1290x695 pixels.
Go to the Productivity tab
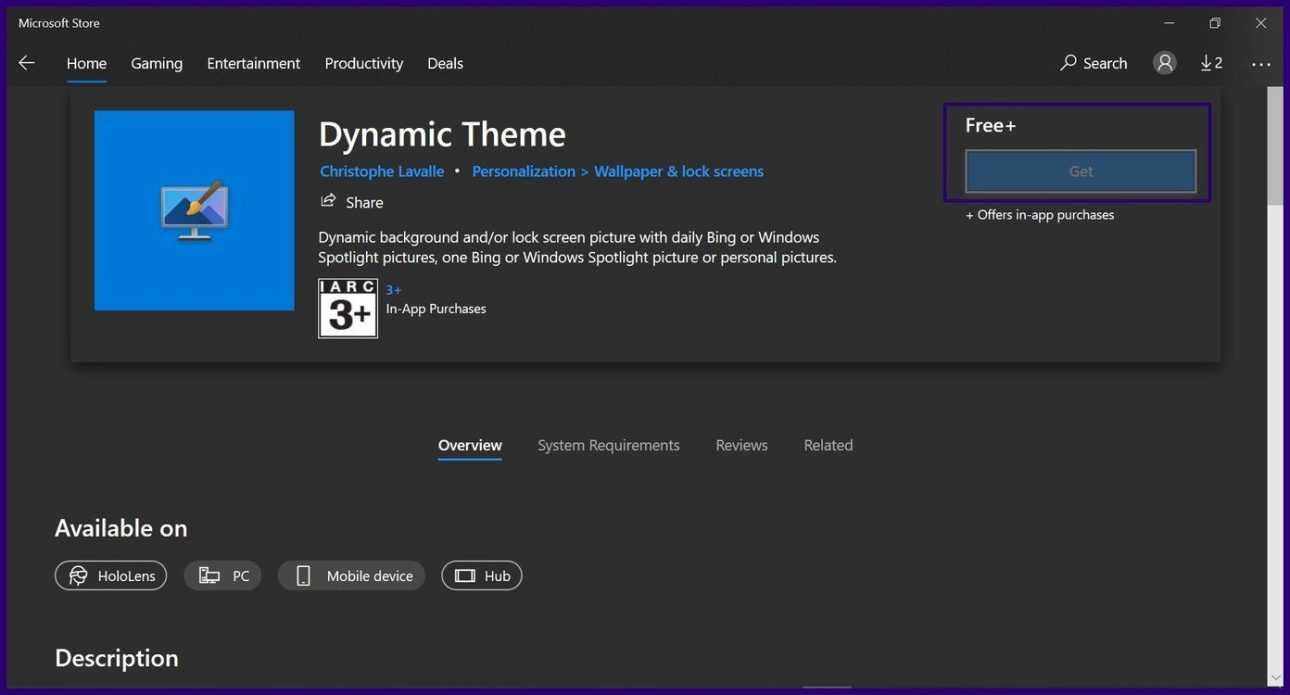pyautogui.click(x=364, y=63)
